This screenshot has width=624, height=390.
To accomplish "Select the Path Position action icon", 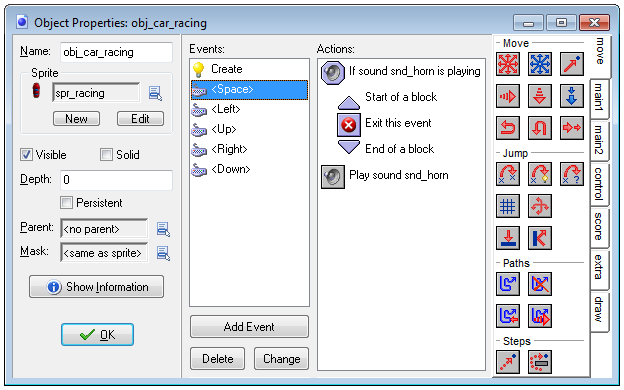I will click(508, 316).
